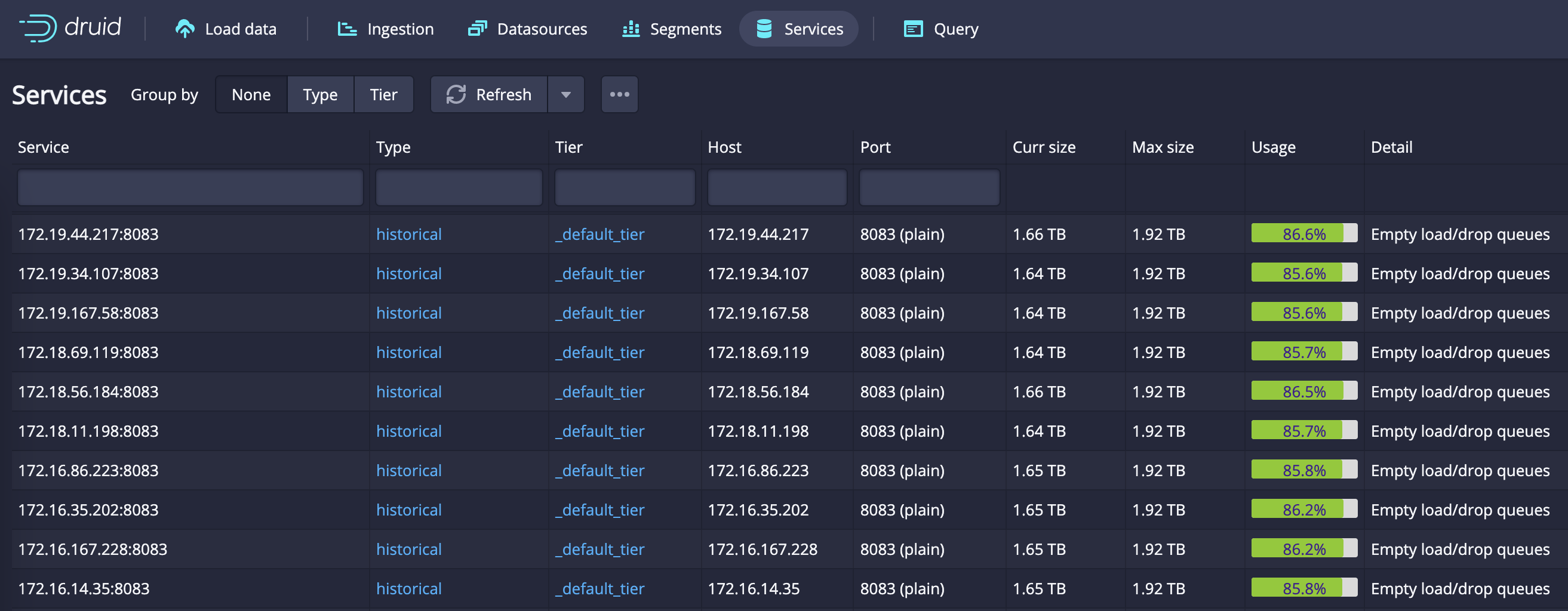The height and width of the screenshot is (611, 1568).
Task: Click _default_tier link for 172.16.86.223
Action: click(599, 471)
